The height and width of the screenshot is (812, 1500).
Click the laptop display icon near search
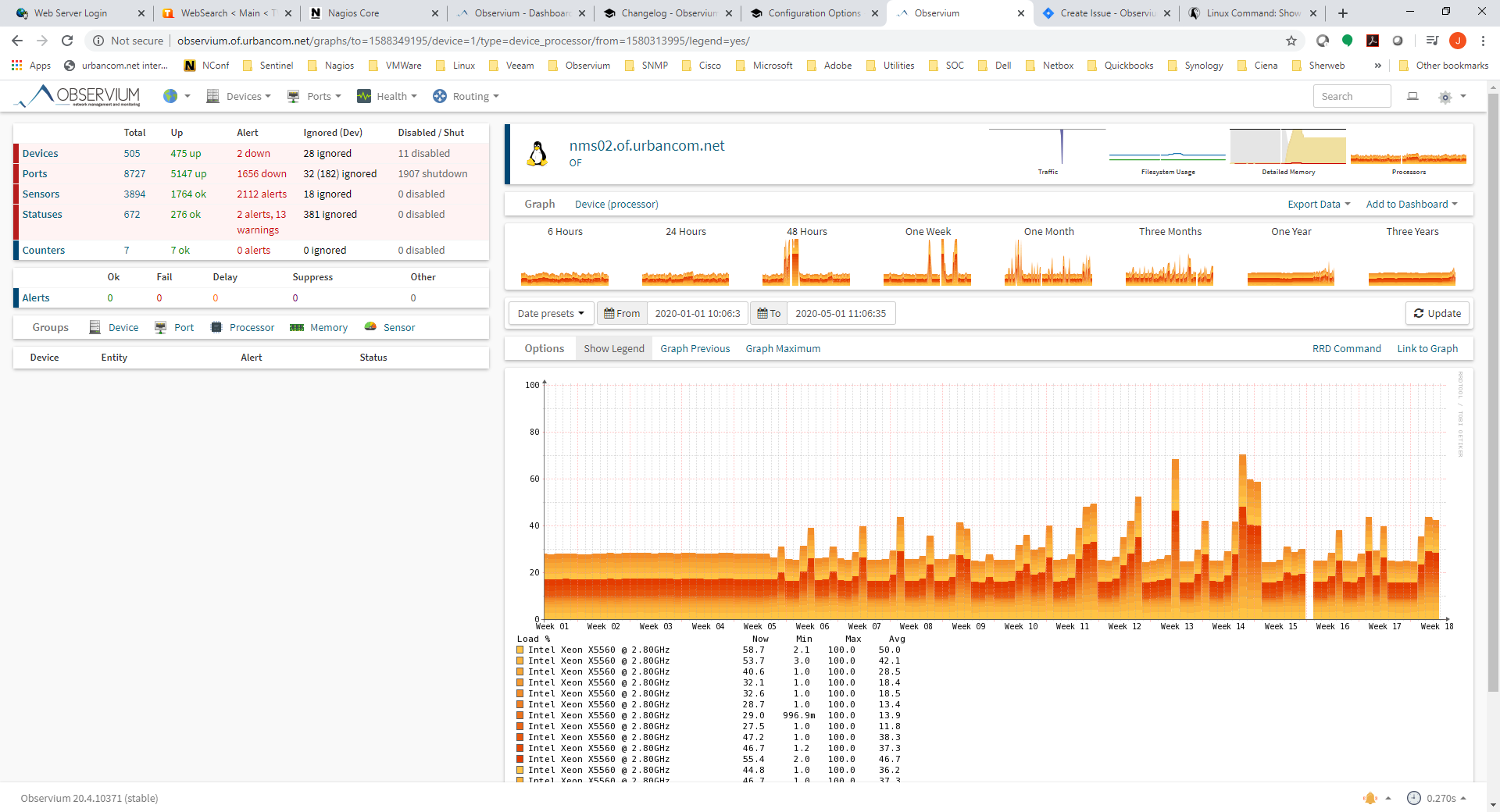click(1412, 96)
